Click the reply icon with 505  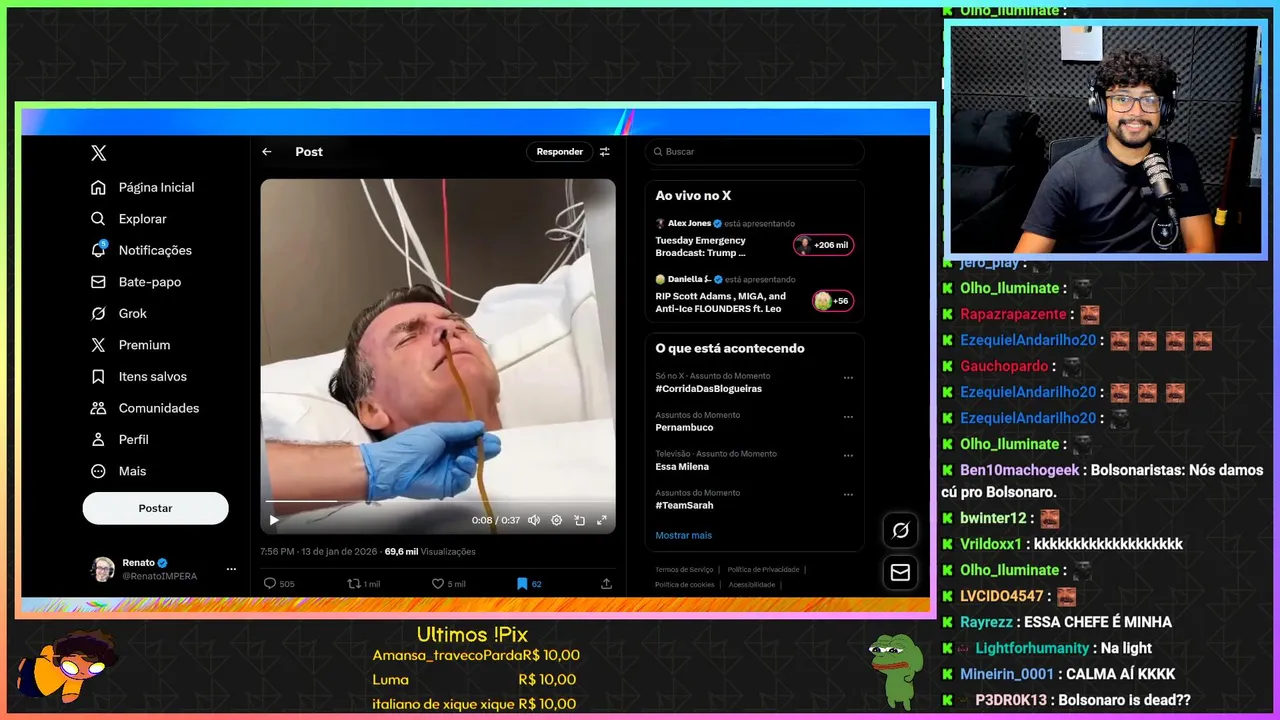(x=270, y=584)
